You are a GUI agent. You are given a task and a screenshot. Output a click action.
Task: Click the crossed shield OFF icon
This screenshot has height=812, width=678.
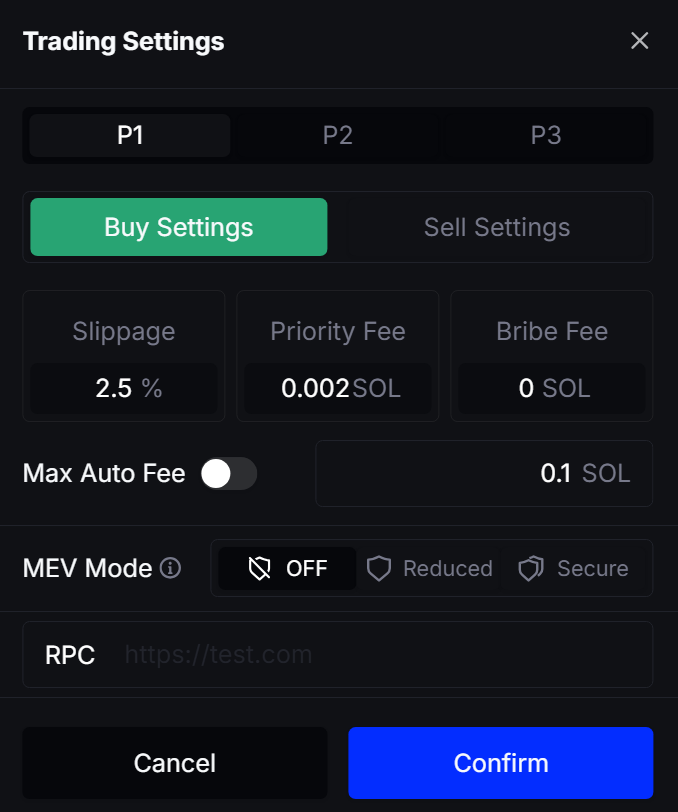259,569
